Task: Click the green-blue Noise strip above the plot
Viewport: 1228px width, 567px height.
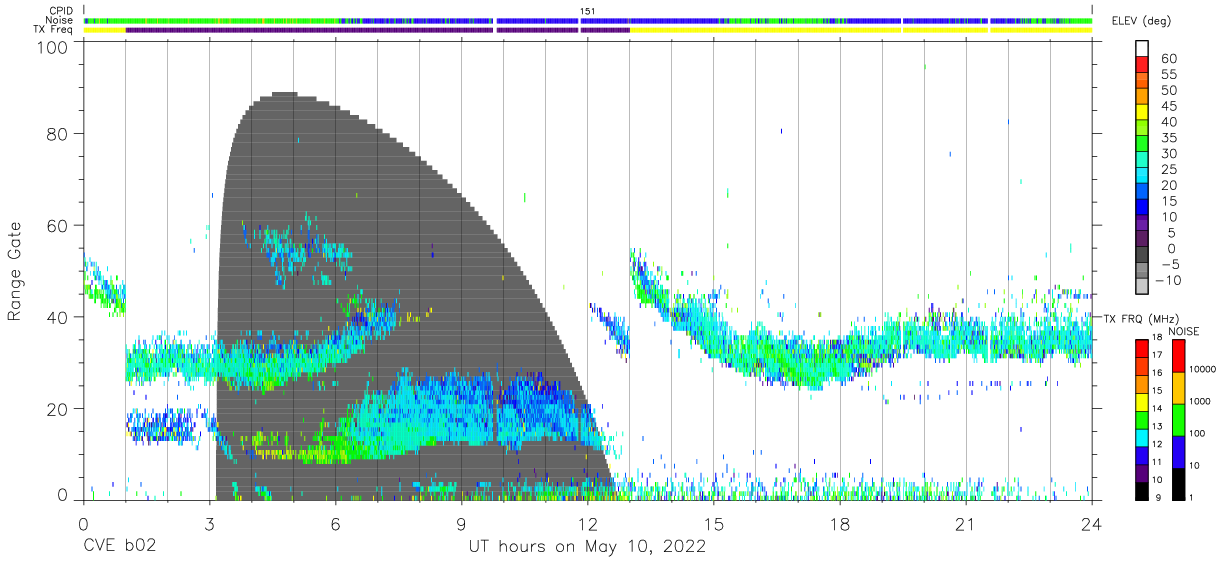Action: coord(588,20)
